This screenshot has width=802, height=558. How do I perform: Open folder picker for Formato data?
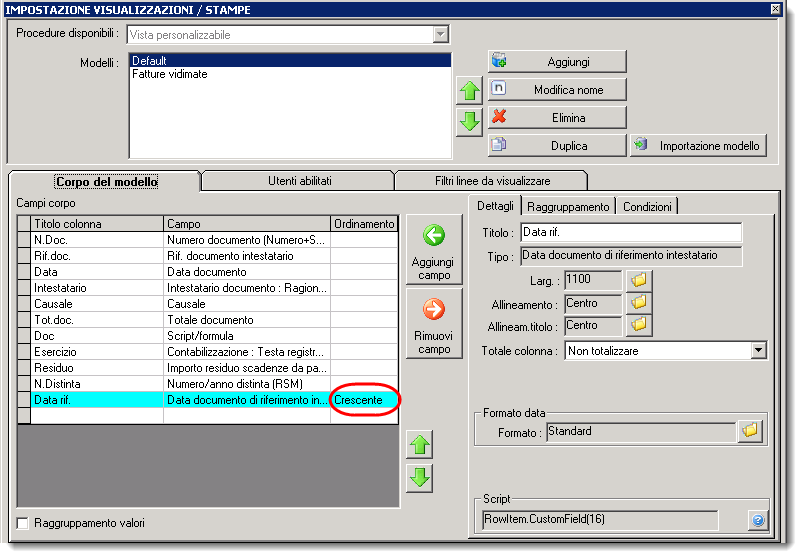click(x=750, y=431)
